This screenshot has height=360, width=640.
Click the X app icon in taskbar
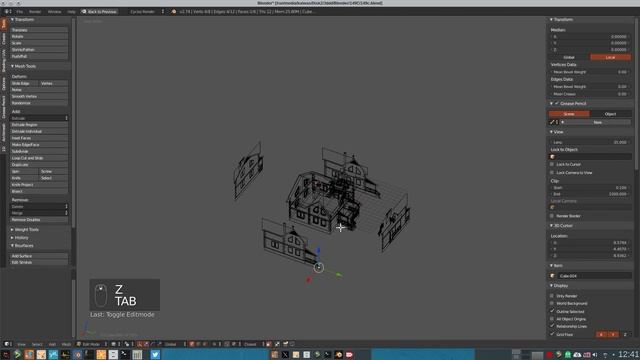click(x=285, y=355)
